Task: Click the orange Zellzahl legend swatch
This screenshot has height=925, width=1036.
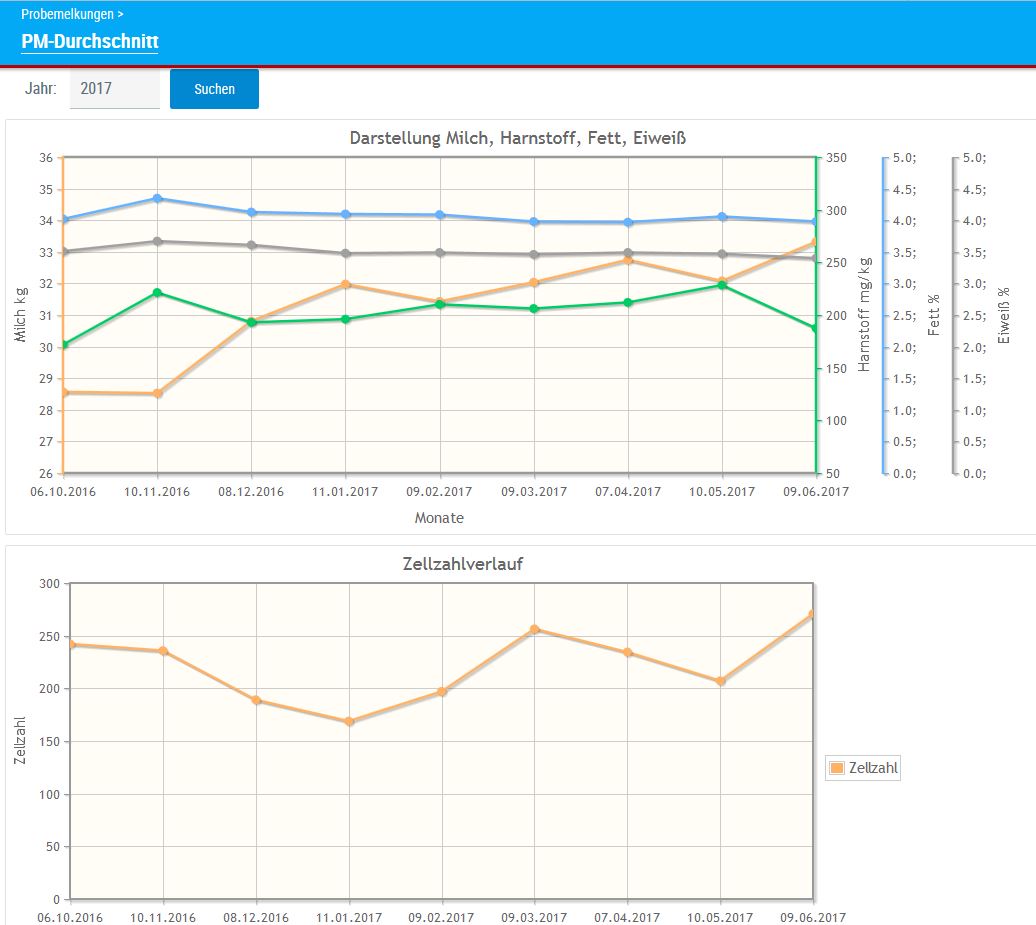Action: coord(836,768)
